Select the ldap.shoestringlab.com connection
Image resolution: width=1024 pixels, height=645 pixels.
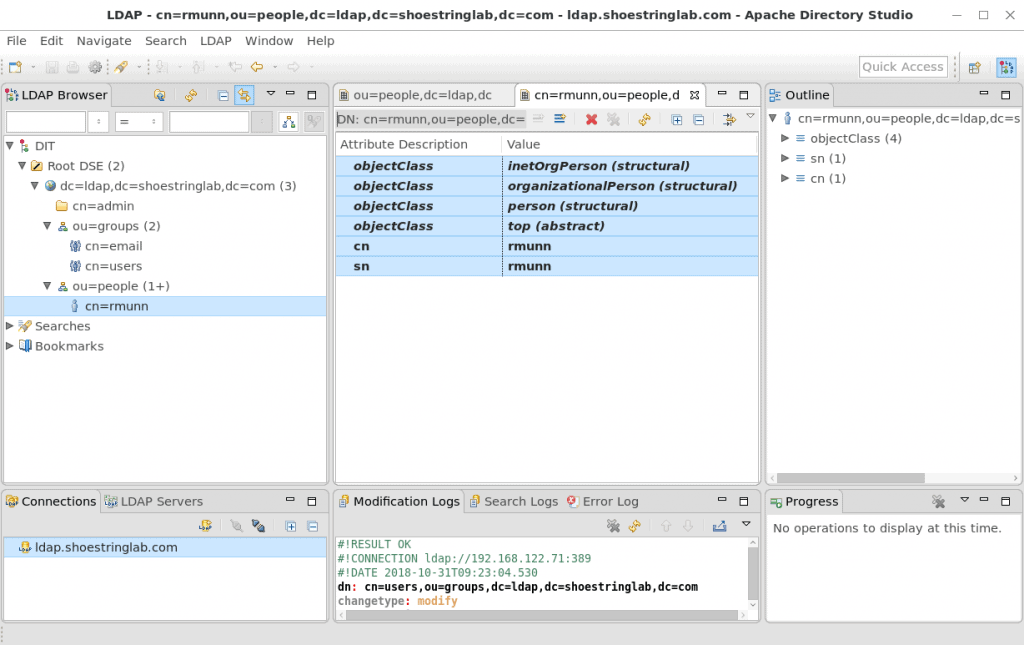tap(106, 547)
